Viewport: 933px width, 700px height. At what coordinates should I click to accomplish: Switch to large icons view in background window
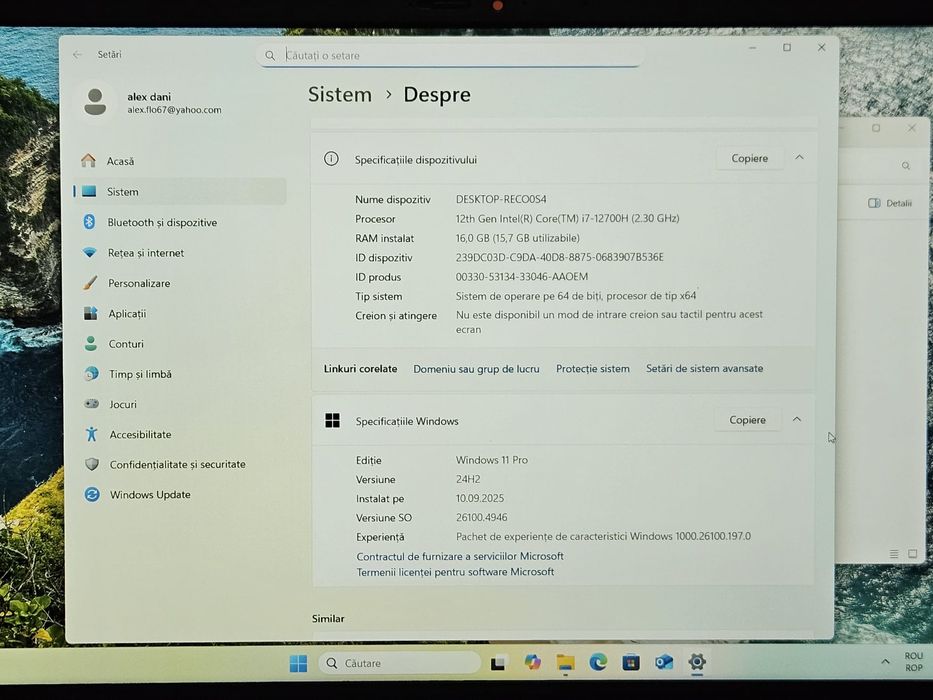(x=913, y=554)
